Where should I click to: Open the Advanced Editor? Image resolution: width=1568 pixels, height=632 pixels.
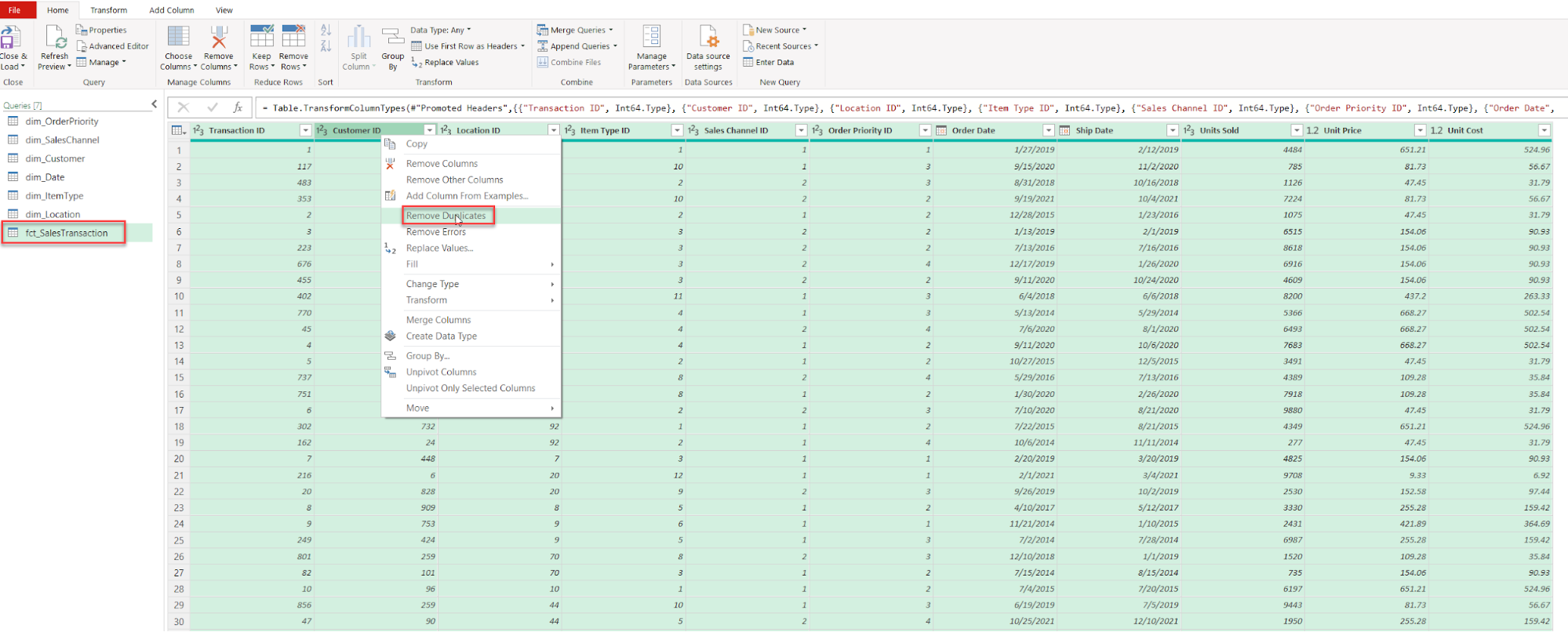point(112,46)
